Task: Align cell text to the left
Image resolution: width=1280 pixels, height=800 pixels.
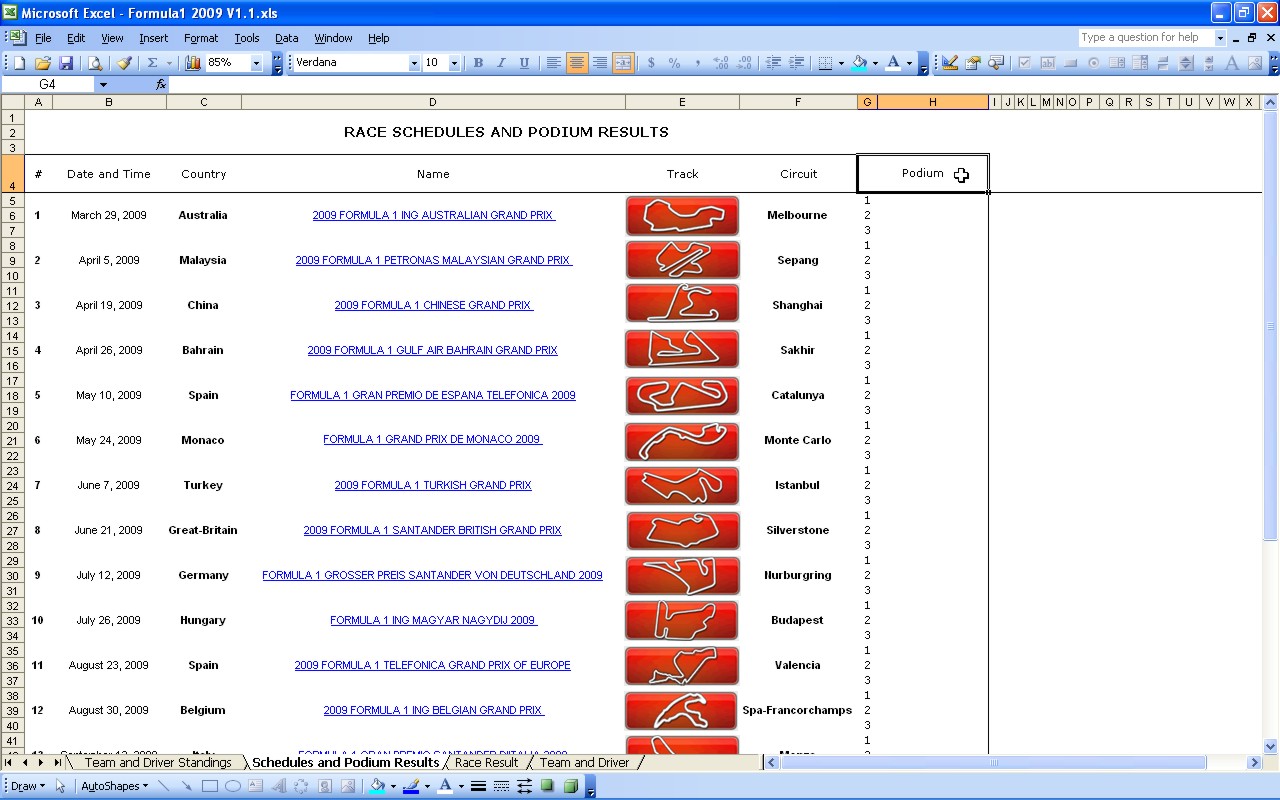Action: point(553,62)
